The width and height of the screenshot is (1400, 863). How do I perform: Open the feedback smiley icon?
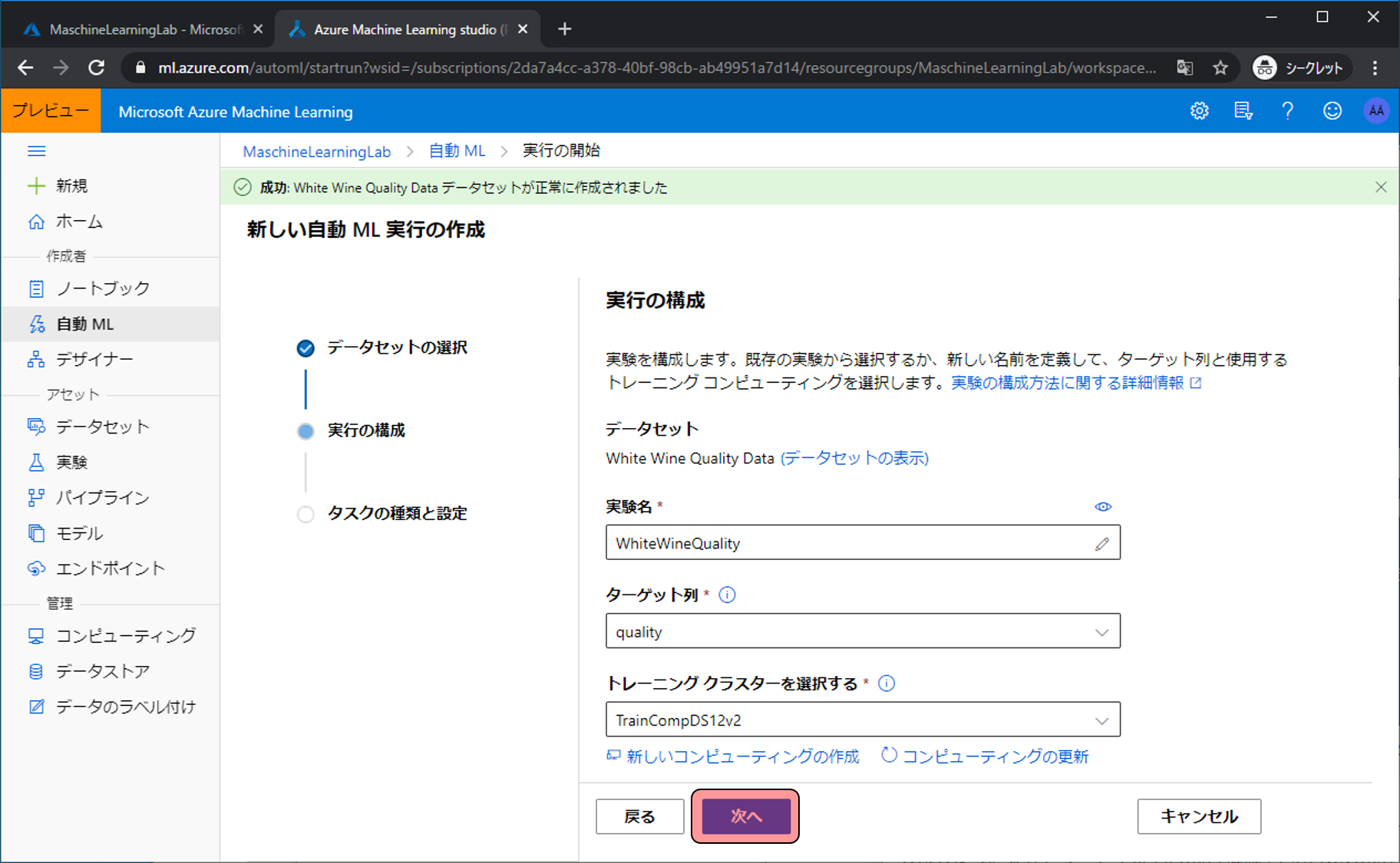tap(1332, 111)
